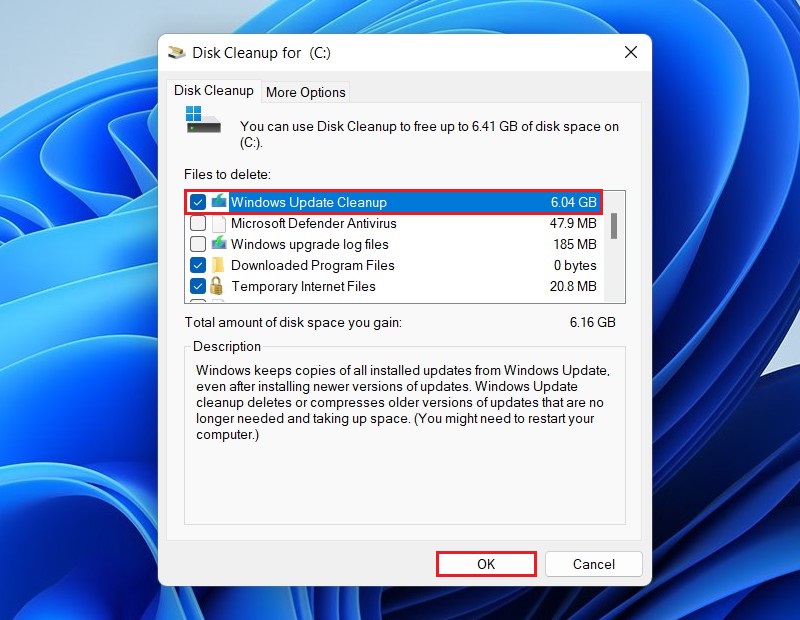Select the Windows upgrade log files label
The height and width of the screenshot is (620, 800).
(310, 244)
